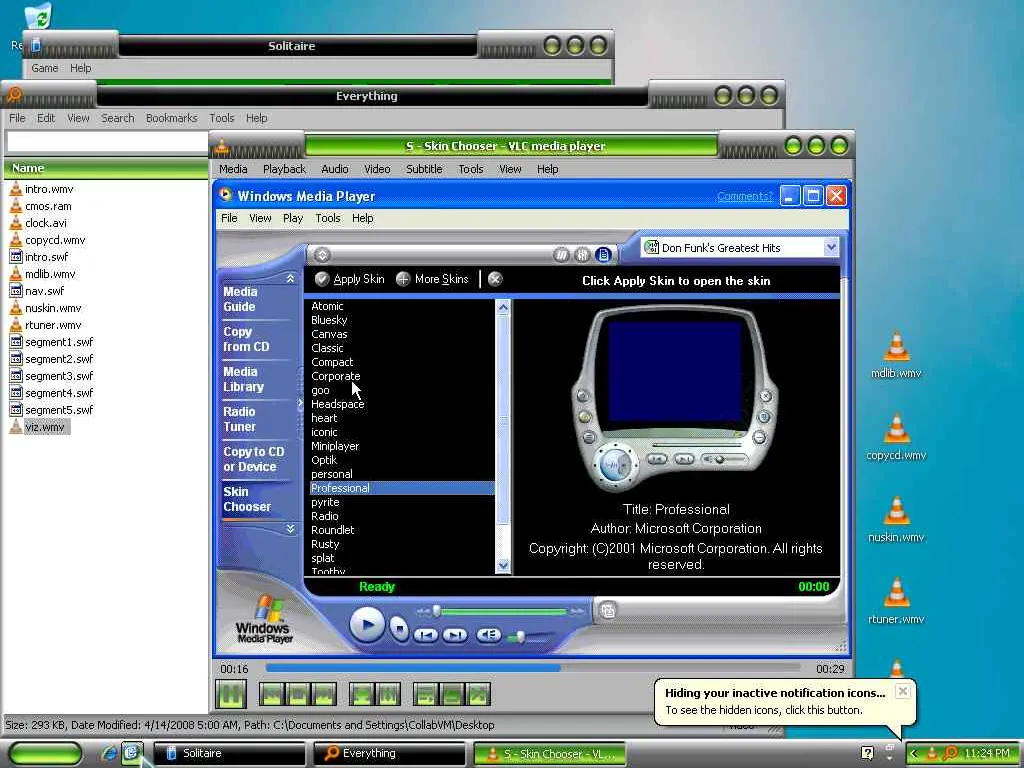The image size is (1024, 768).
Task: Click the skin list scrollbar down arrow
Action: (x=503, y=565)
